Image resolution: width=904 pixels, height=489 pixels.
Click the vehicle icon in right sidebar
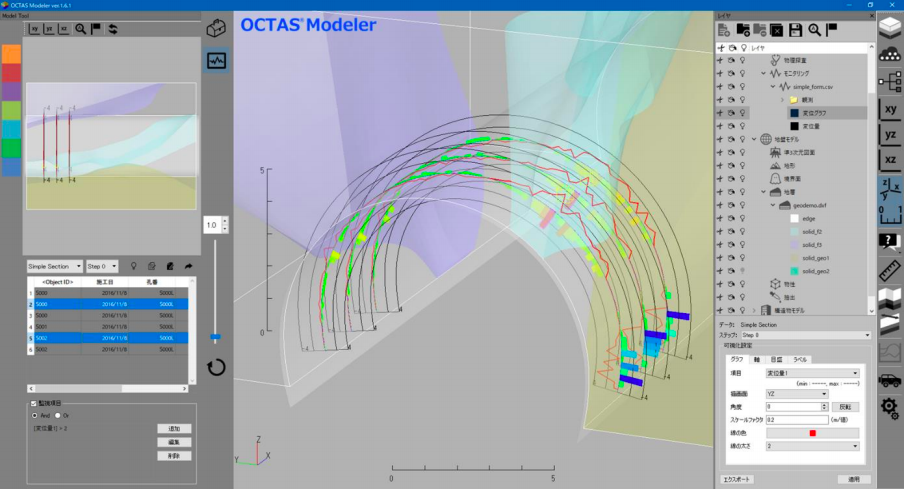(889, 379)
